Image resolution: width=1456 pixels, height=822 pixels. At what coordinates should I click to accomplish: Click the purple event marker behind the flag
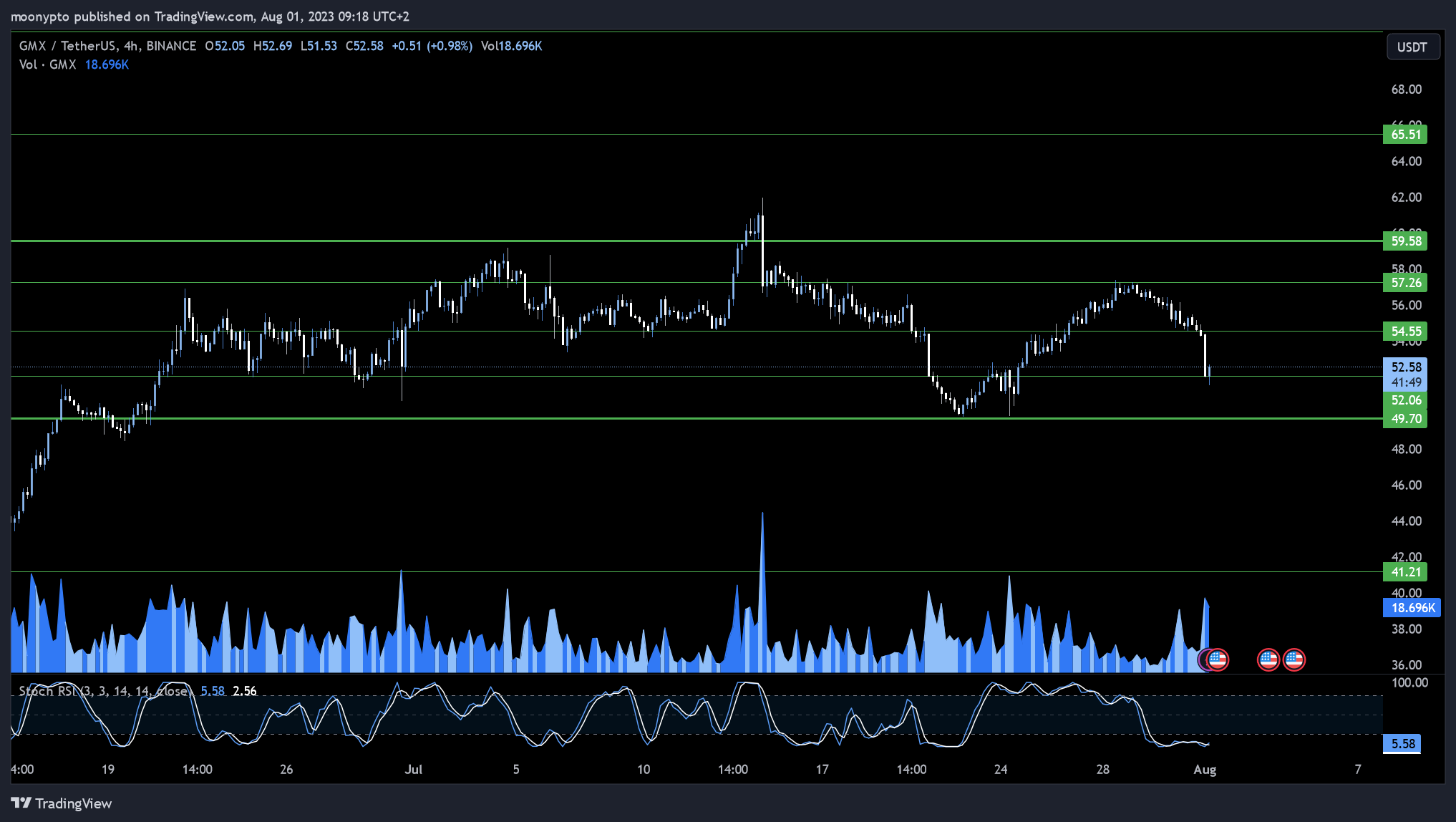1203,659
